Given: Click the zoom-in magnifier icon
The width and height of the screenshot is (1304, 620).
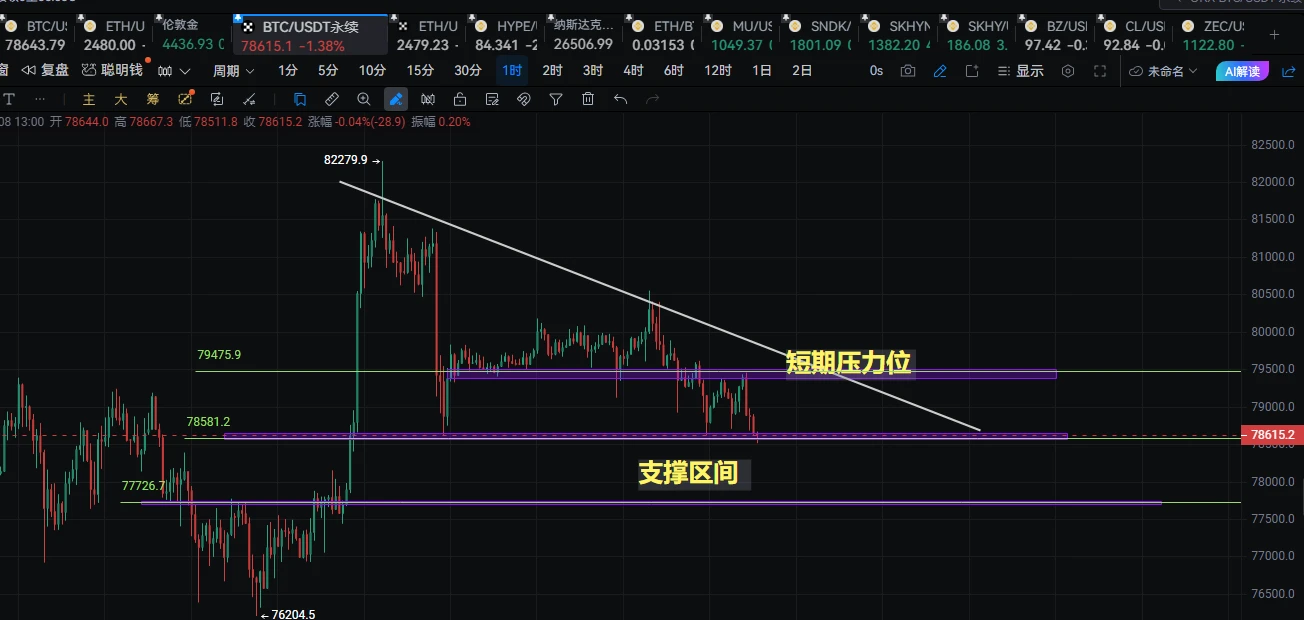Looking at the screenshot, I should [x=364, y=99].
